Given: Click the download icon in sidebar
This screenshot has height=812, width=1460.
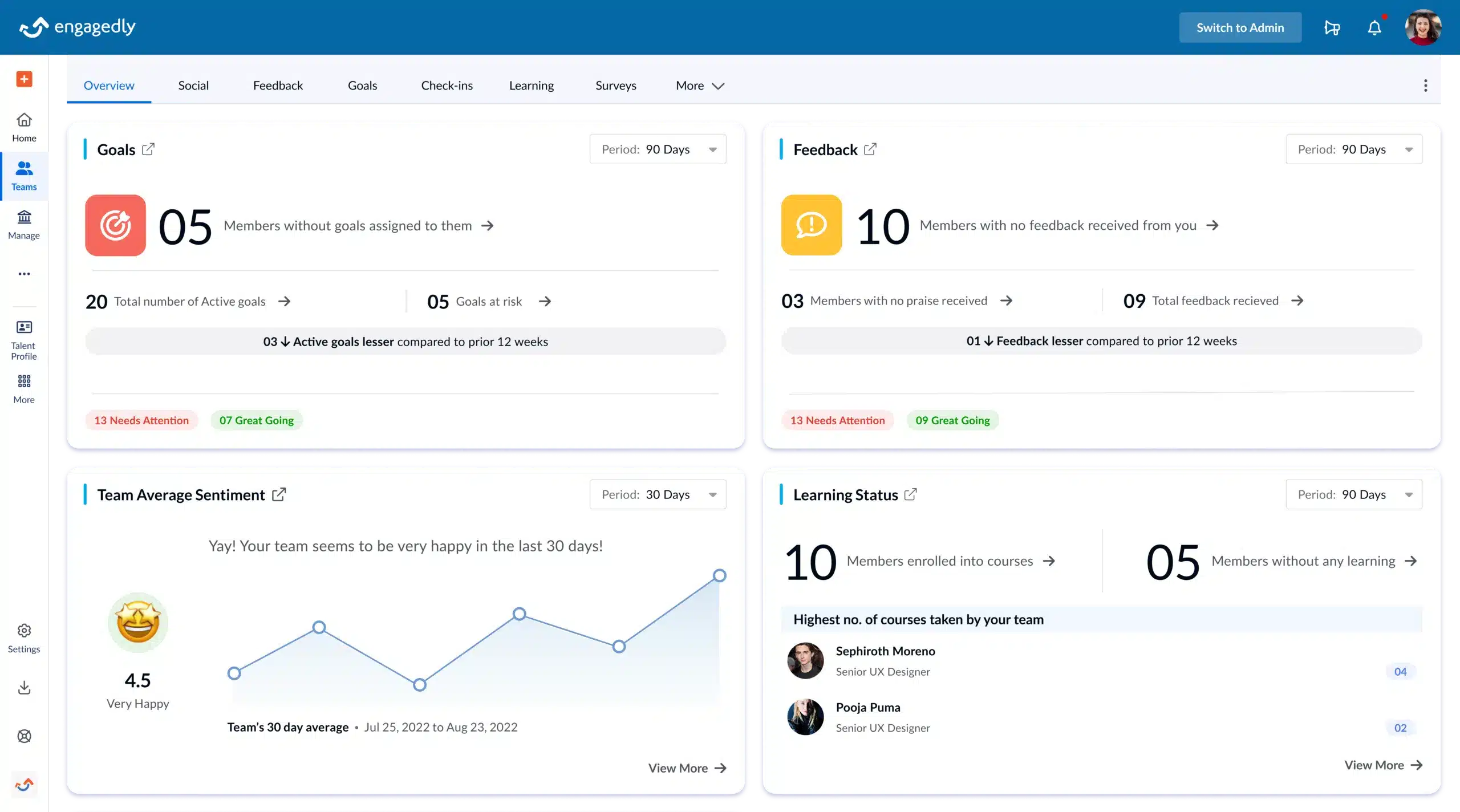Looking at the screenshot, I should (24, 688).
